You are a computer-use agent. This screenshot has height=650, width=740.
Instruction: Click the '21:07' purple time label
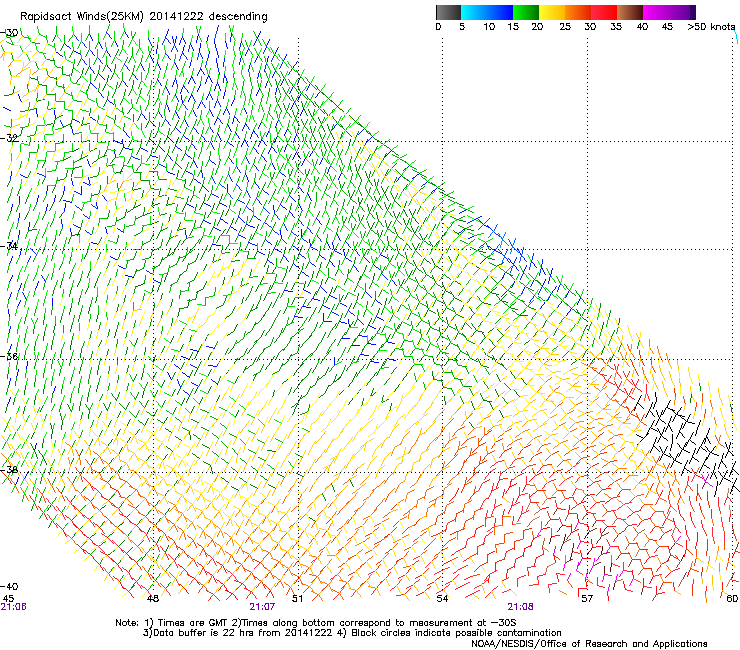(x=262, y=607)
